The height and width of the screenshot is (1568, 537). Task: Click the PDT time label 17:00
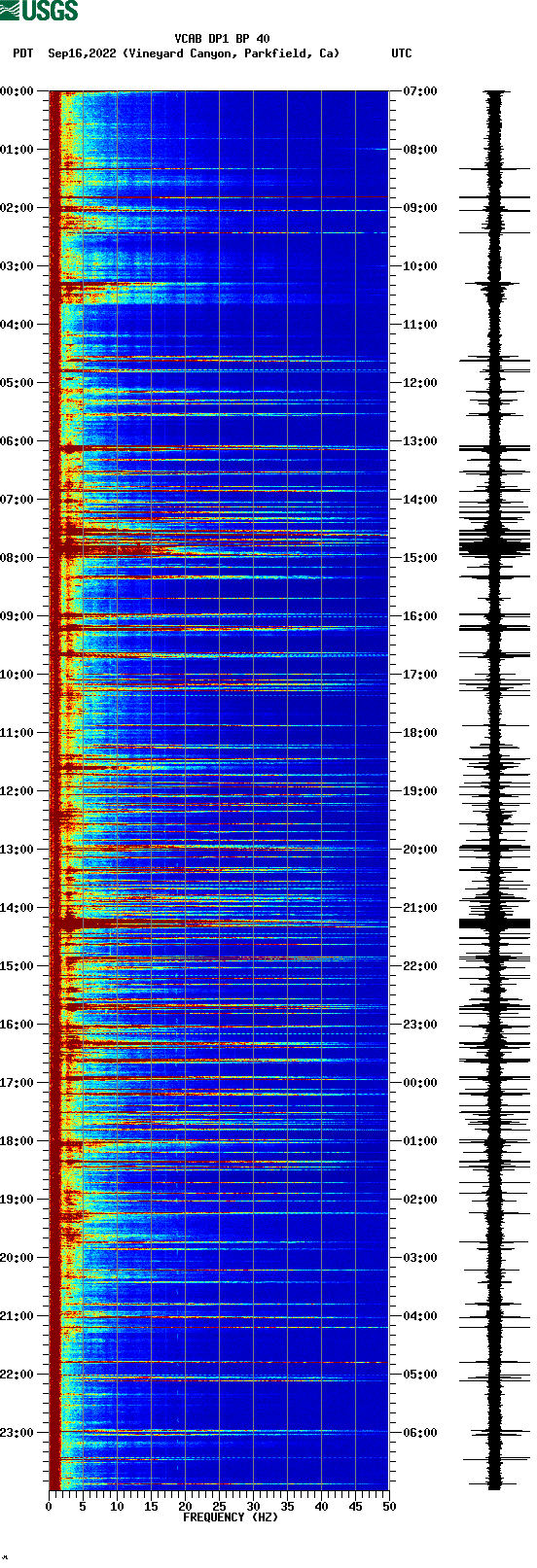coord(18,1083)
